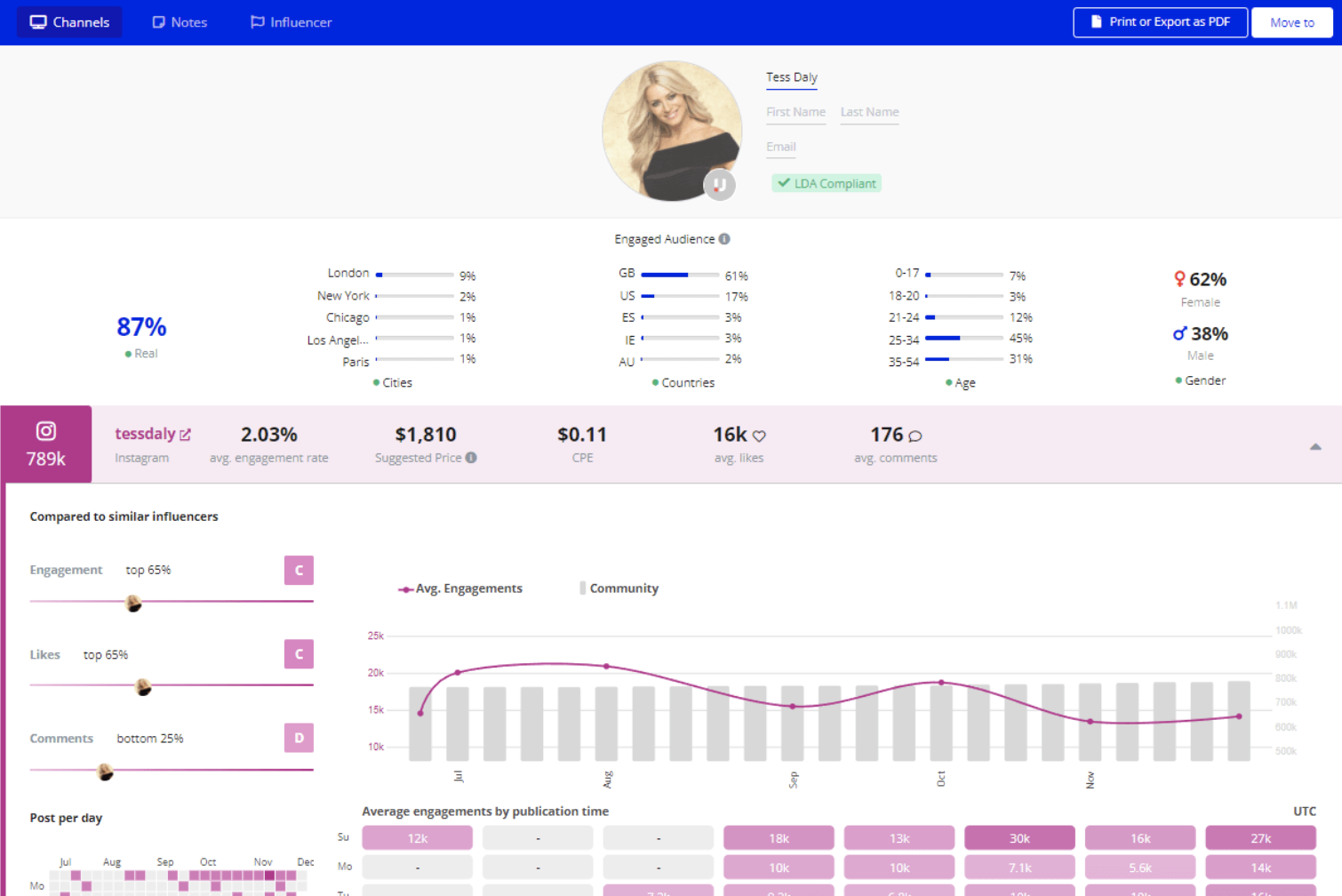This screenshot has height=896, width=1342.
Task: Switch to the Notes tab
Action: [180, 22]
